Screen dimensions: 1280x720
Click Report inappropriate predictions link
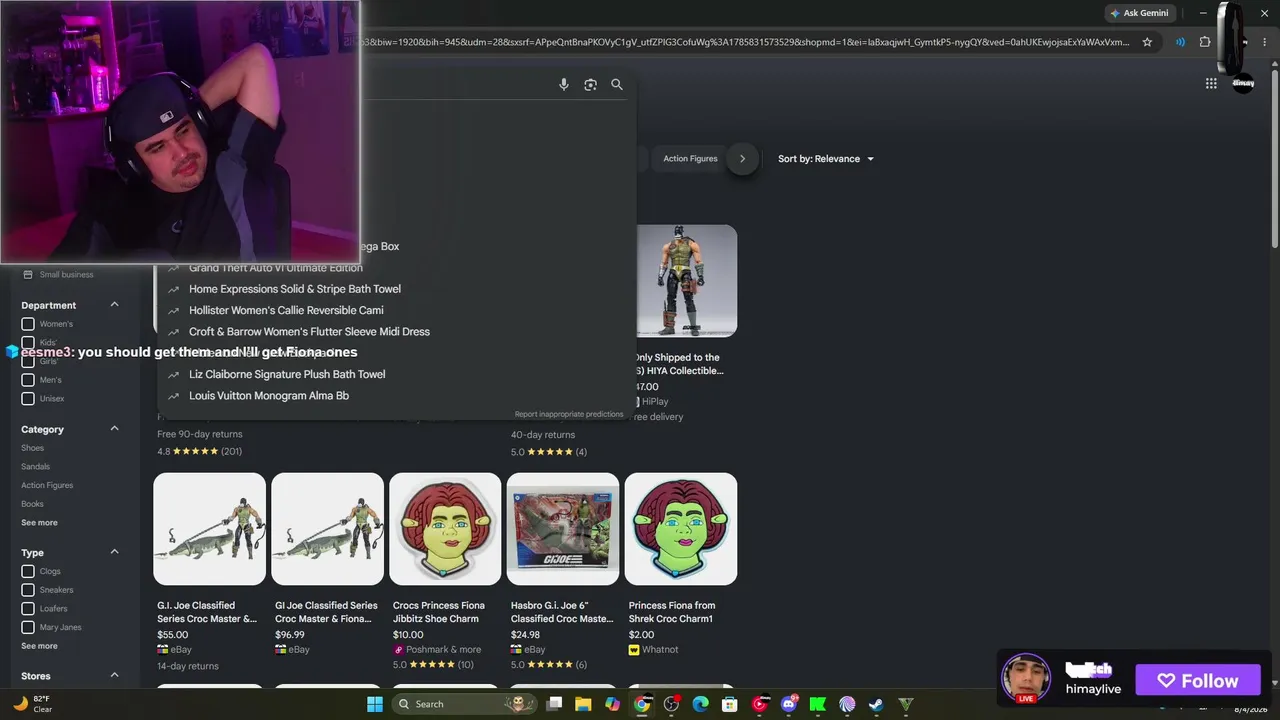569,414
